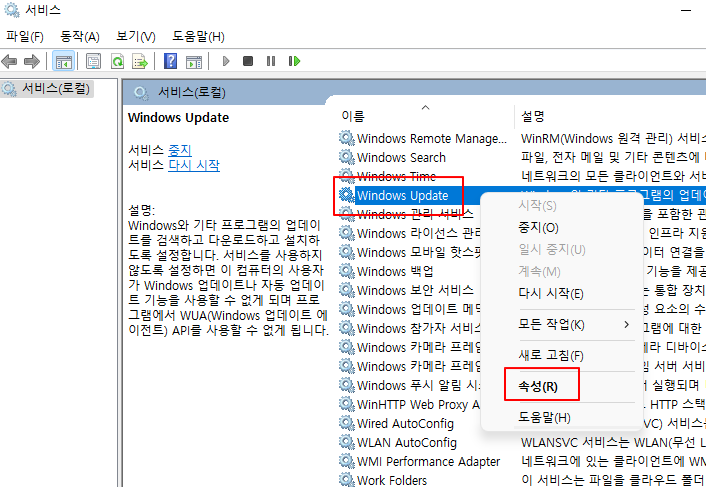The width and height of the screenshot is (706, 487).
Task: Click the Export List toolbar icon
Action: (x=140, y=61)
